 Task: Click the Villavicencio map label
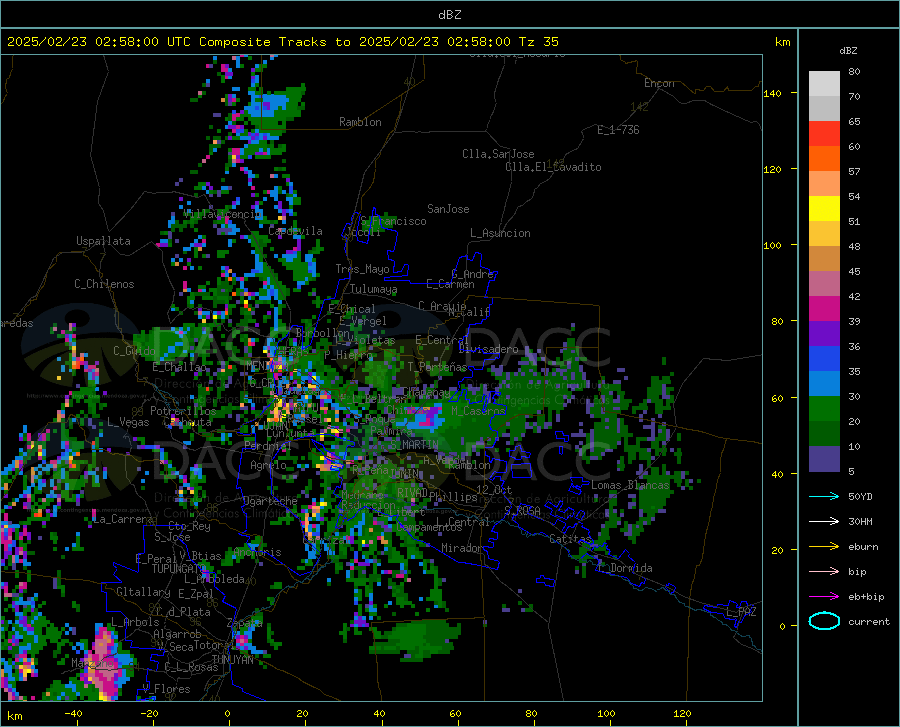[x=222, y=214]
